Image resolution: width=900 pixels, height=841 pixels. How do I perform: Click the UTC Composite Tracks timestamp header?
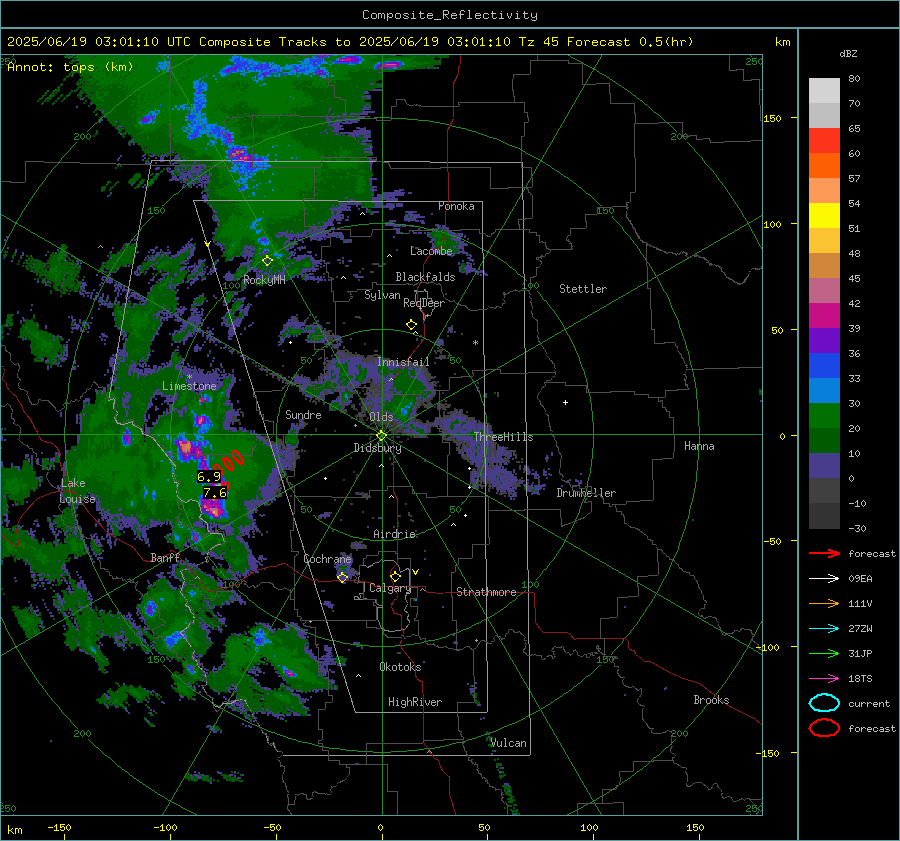pos(350,42)
